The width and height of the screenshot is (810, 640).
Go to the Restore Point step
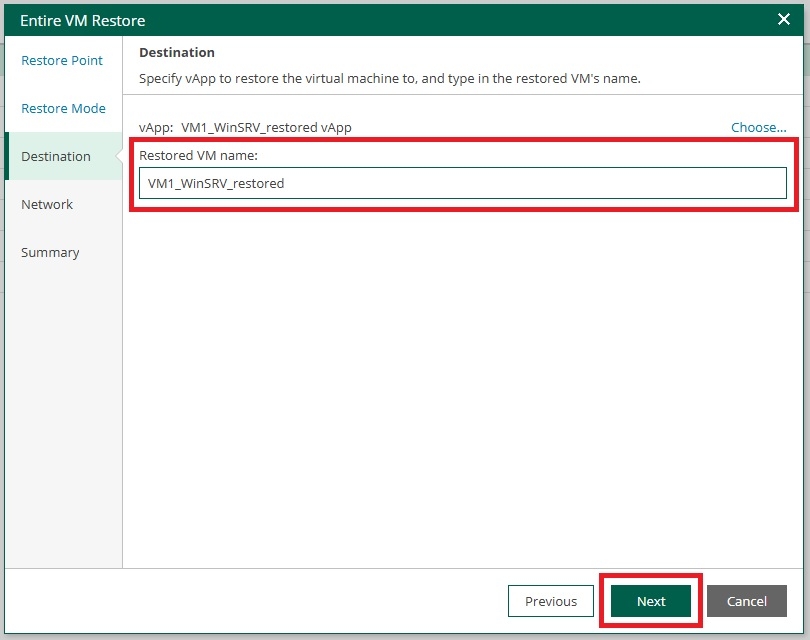(62, 60)
